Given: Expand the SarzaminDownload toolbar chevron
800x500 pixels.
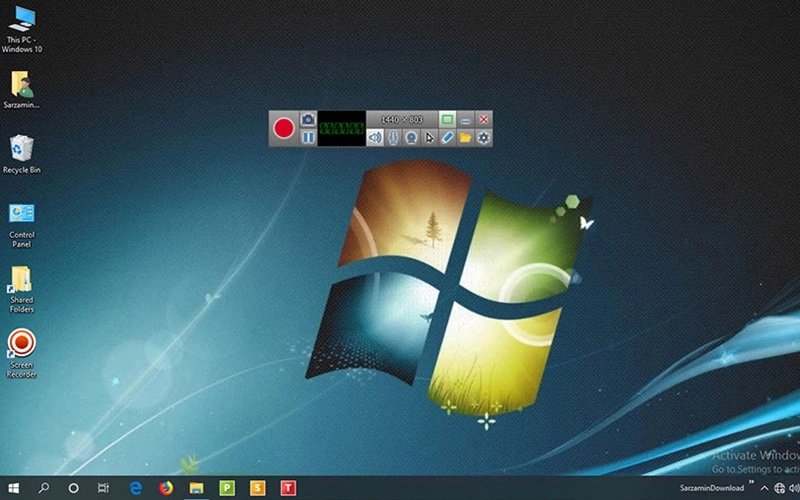Looking at the screenshot, I should [x=751, y=482].
